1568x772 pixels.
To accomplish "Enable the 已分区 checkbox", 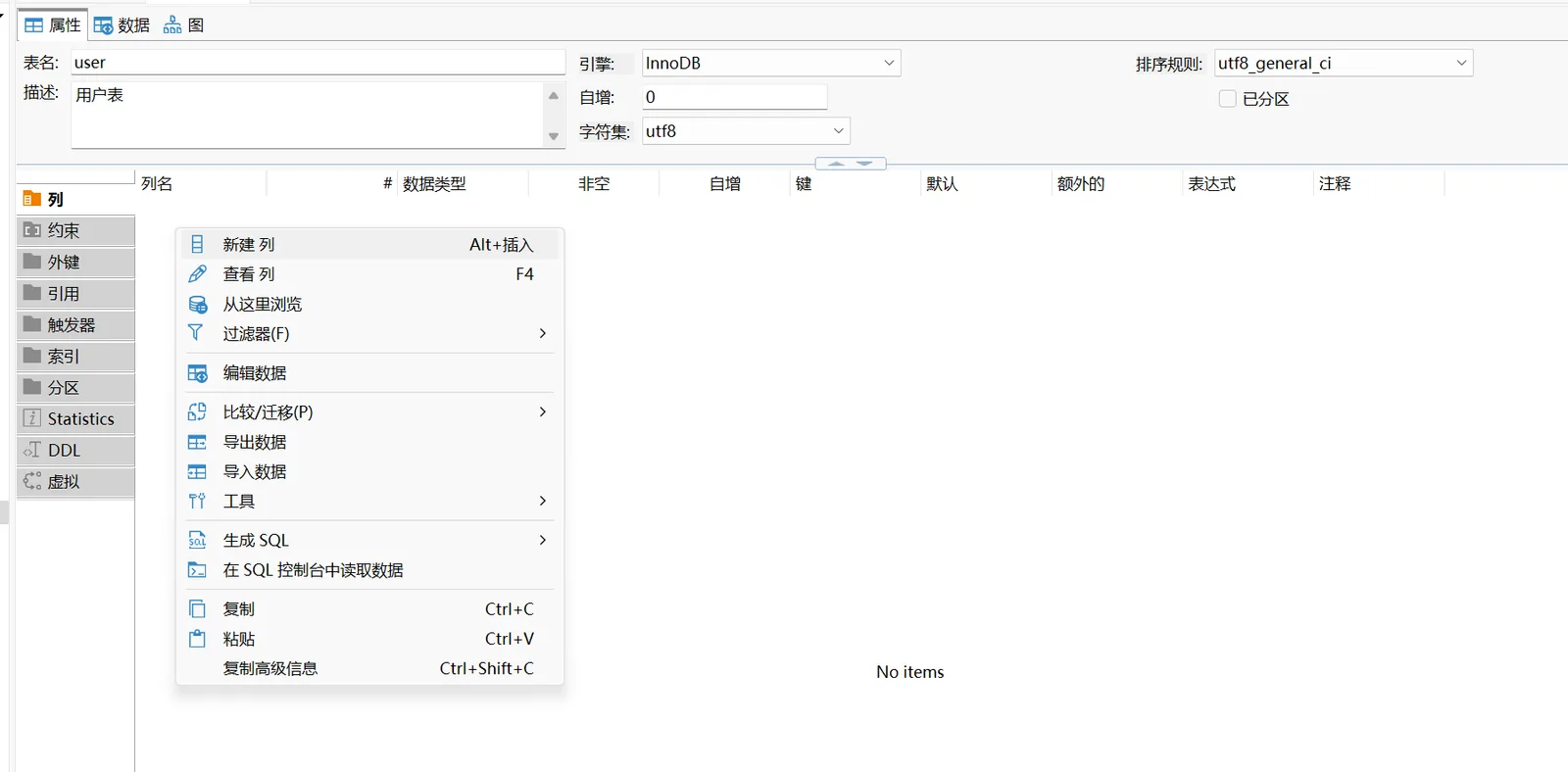I will [x=1227, y=99].
